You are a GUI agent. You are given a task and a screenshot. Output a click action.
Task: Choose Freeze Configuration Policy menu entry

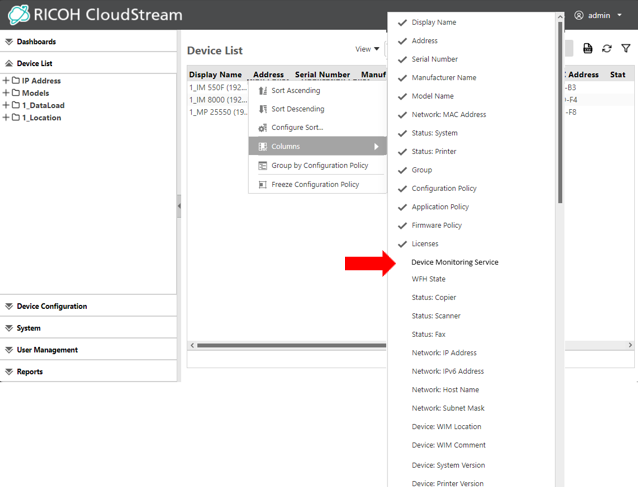[315, 185]
